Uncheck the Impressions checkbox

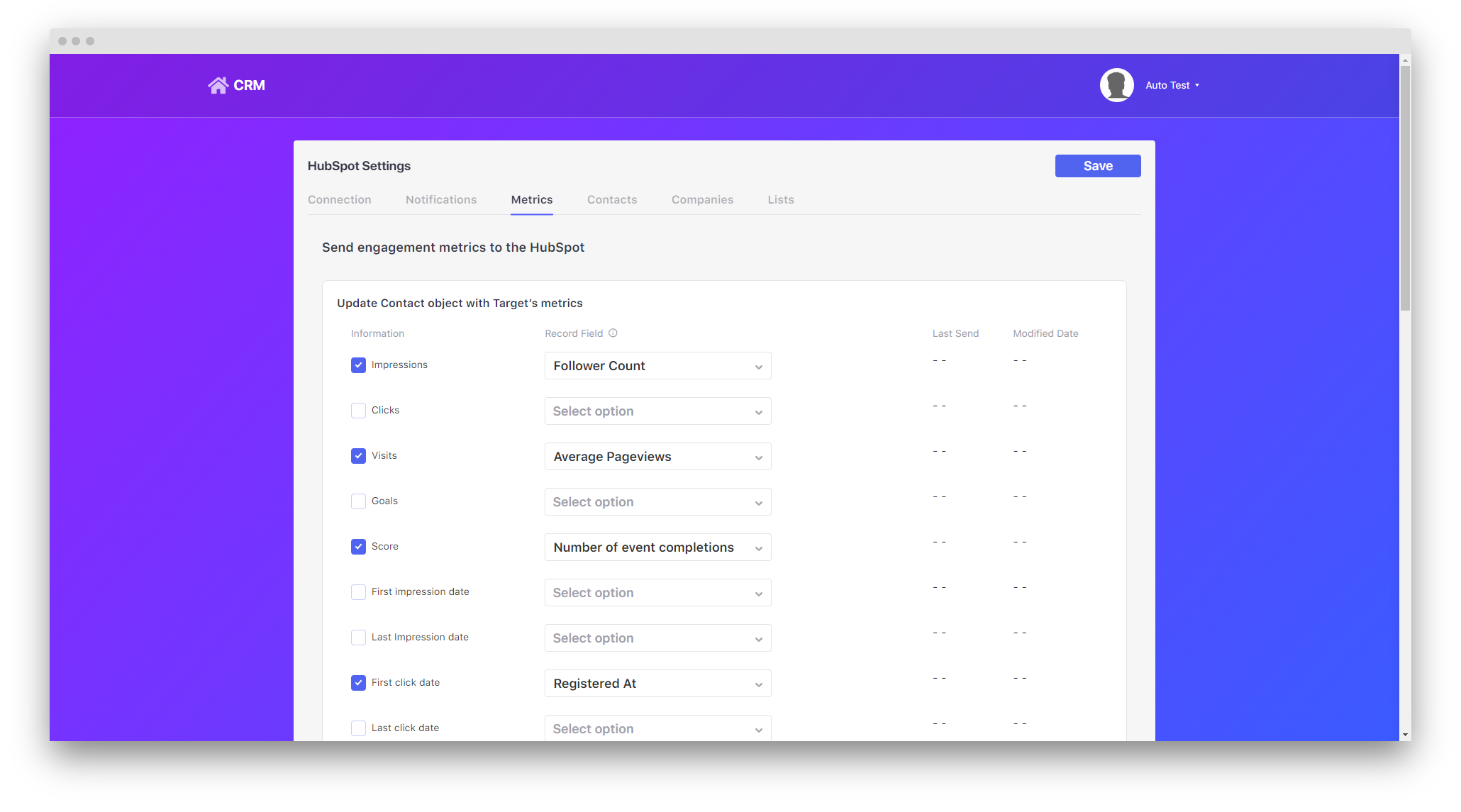[x=358, y=365]
